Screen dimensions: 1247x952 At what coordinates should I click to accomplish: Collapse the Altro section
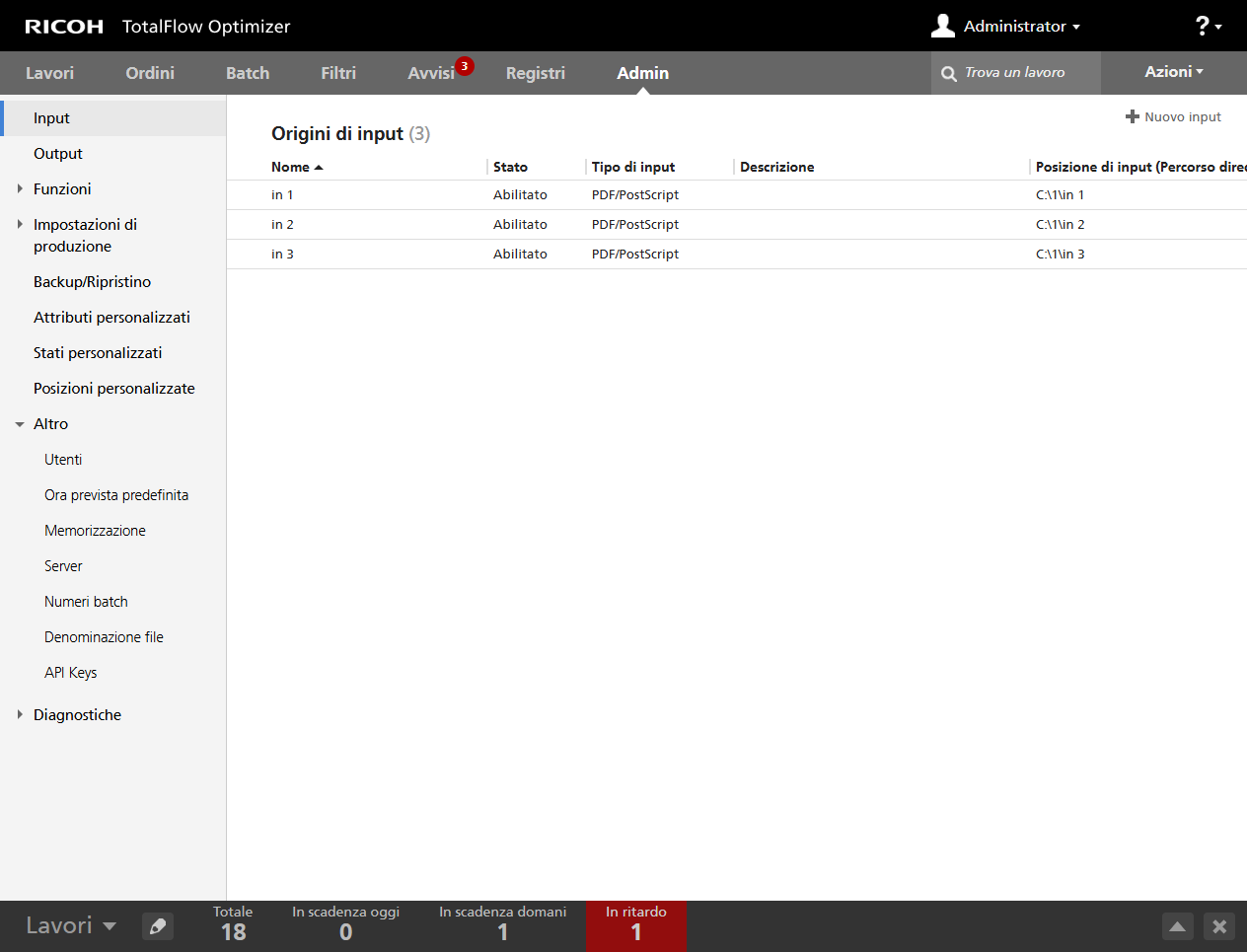click(20, 424)
